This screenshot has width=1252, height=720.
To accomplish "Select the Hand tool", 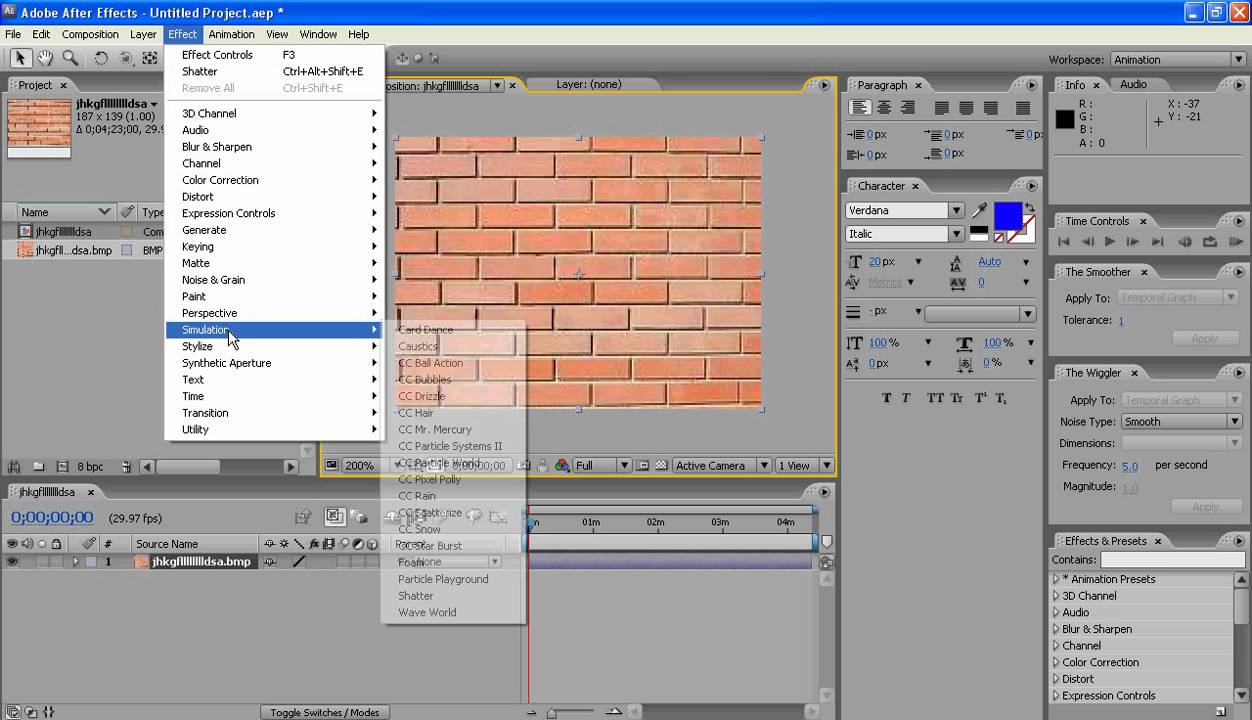I will [x=46, y=58].
